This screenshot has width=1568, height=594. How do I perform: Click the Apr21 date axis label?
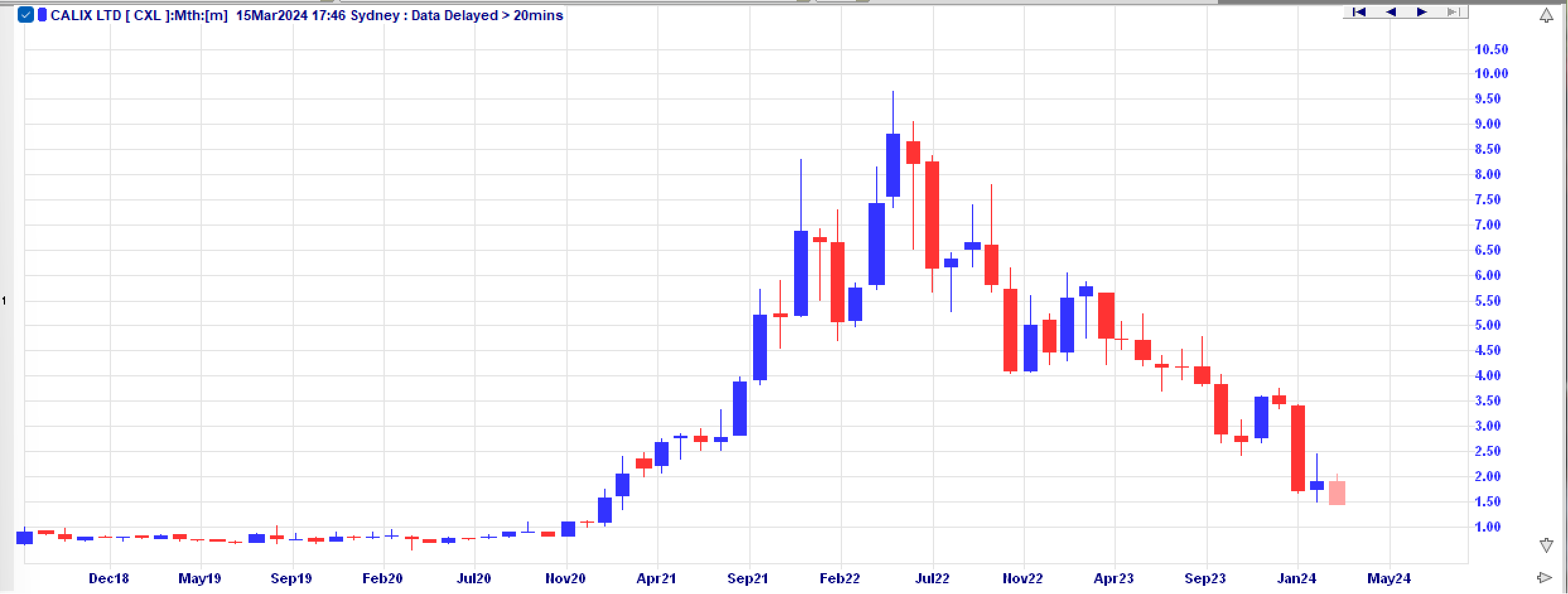(x=656, y=578)
